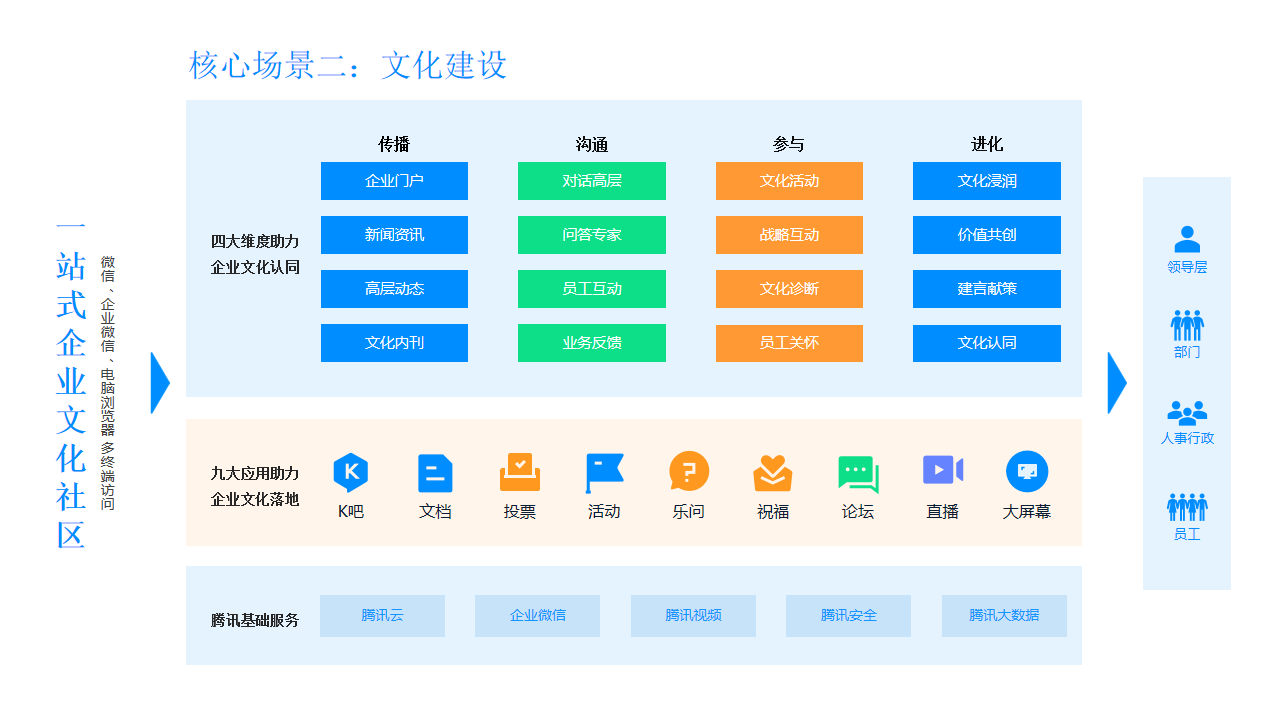Click the 进化 column heading

pos(987,144)
